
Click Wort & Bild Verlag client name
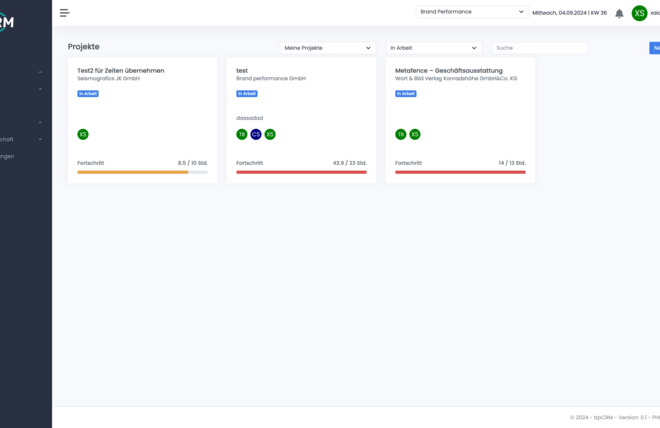pyautogui.click(x=456, y=78)
